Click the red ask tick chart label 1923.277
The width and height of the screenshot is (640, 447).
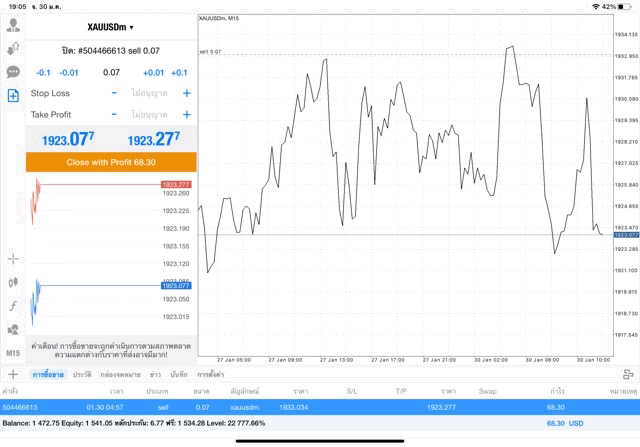176,185
